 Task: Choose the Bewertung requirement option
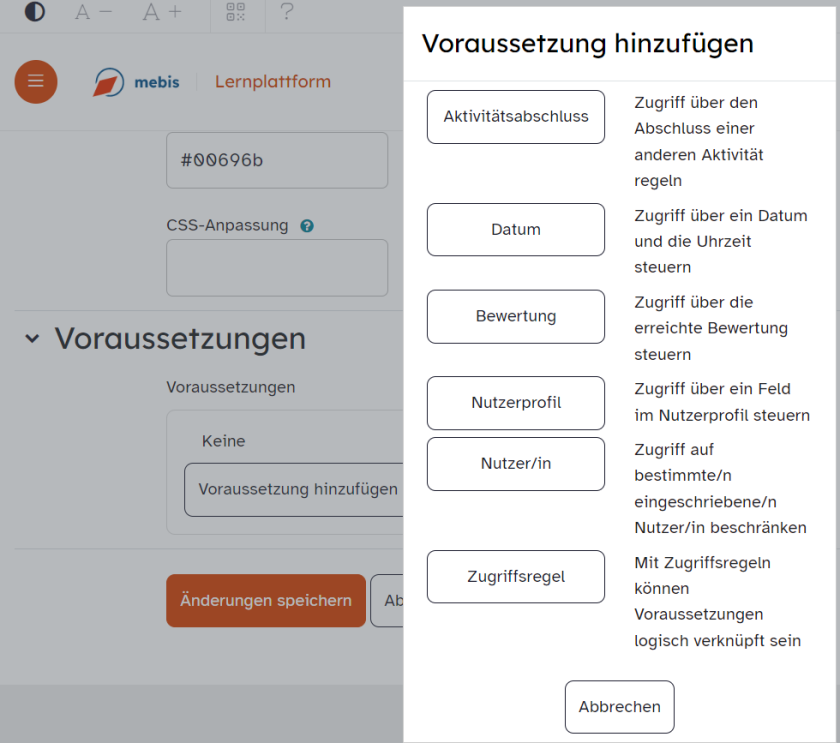(x=515, y=316)
